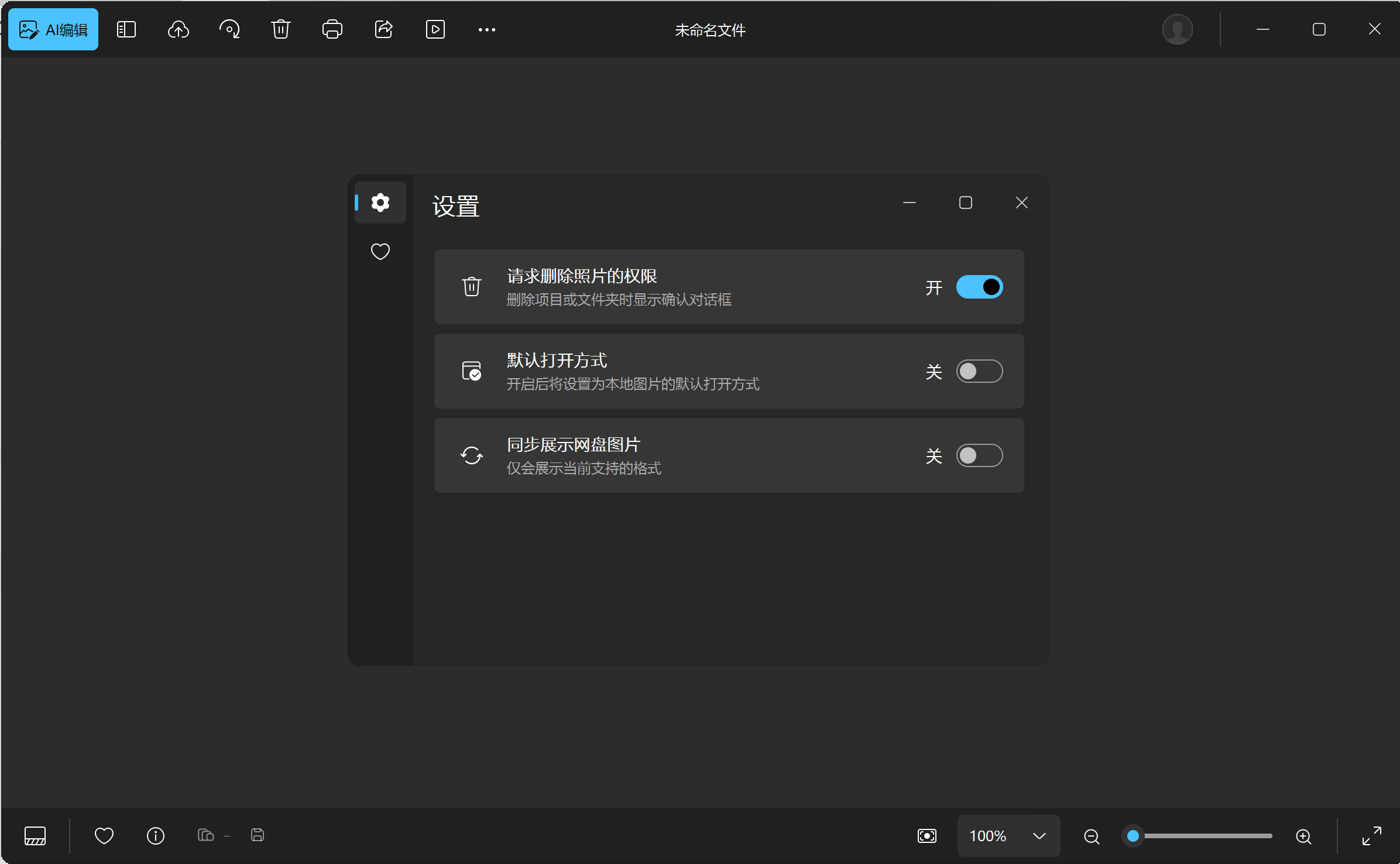Click the cloud upload icon
Screen dimensions: 1400x864
tap(178, 30)
